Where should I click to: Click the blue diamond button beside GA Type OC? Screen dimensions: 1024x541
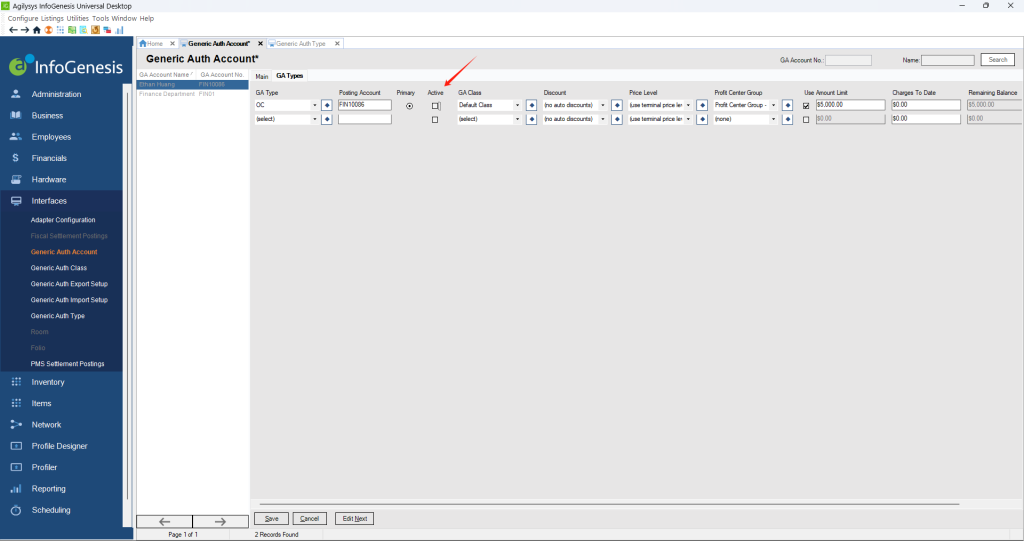[x=327, y=105]
